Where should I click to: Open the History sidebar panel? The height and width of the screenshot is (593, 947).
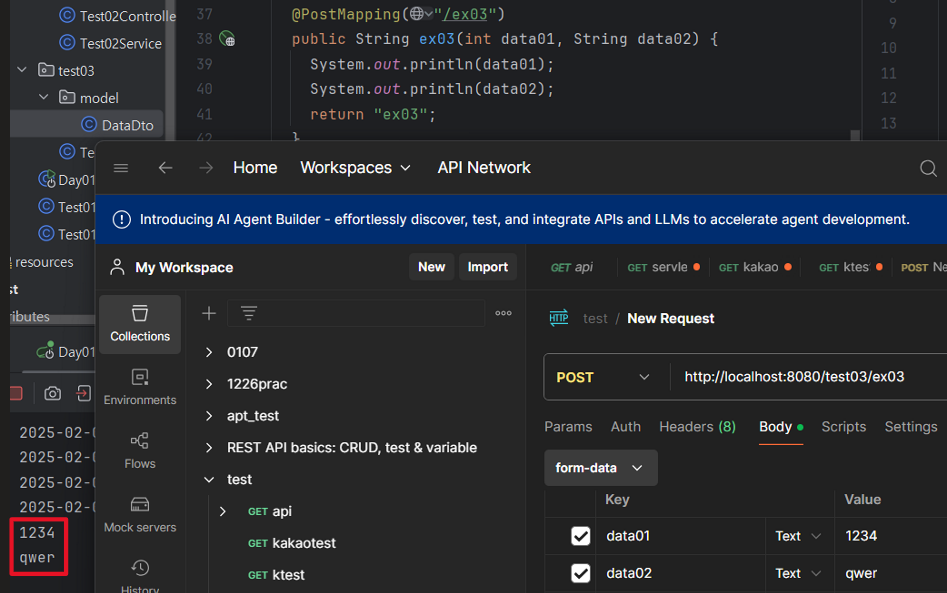pyautogui.click(x=140, y=576)
